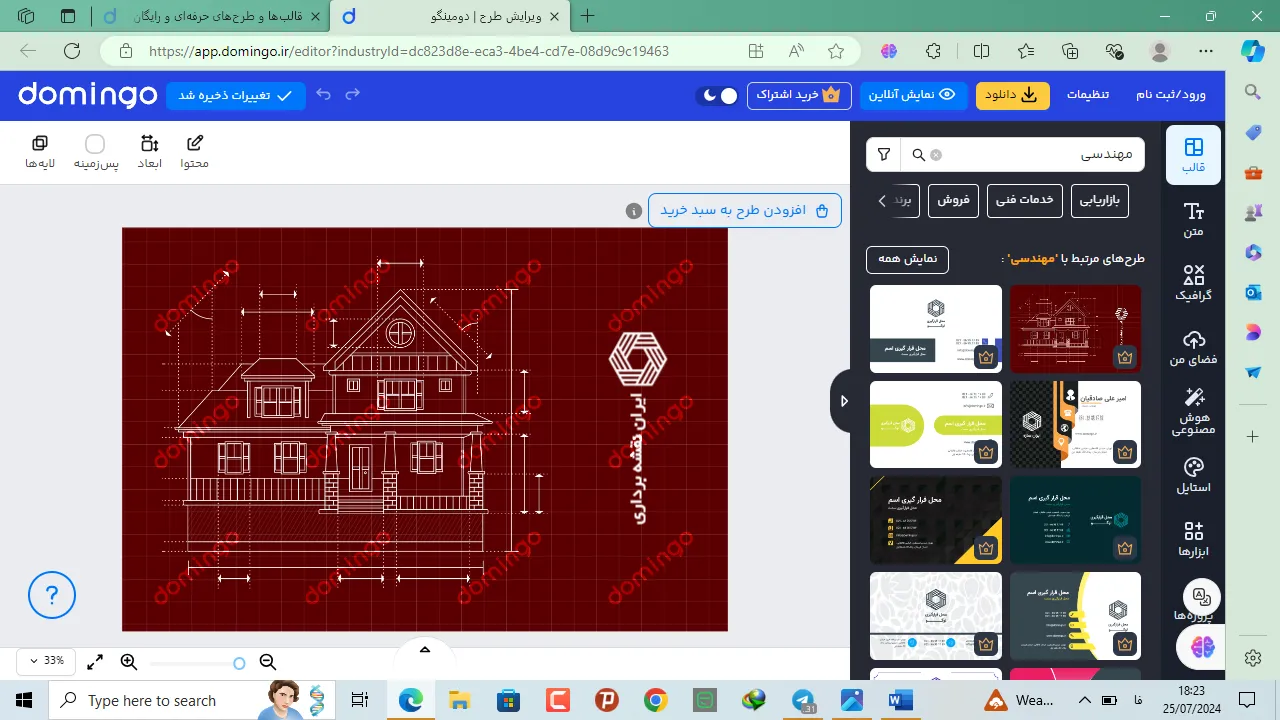Viewport: 1280px width, 720px height.
Task: Open the 33% zoom level dropdown
Action: (x=46, y=661)
